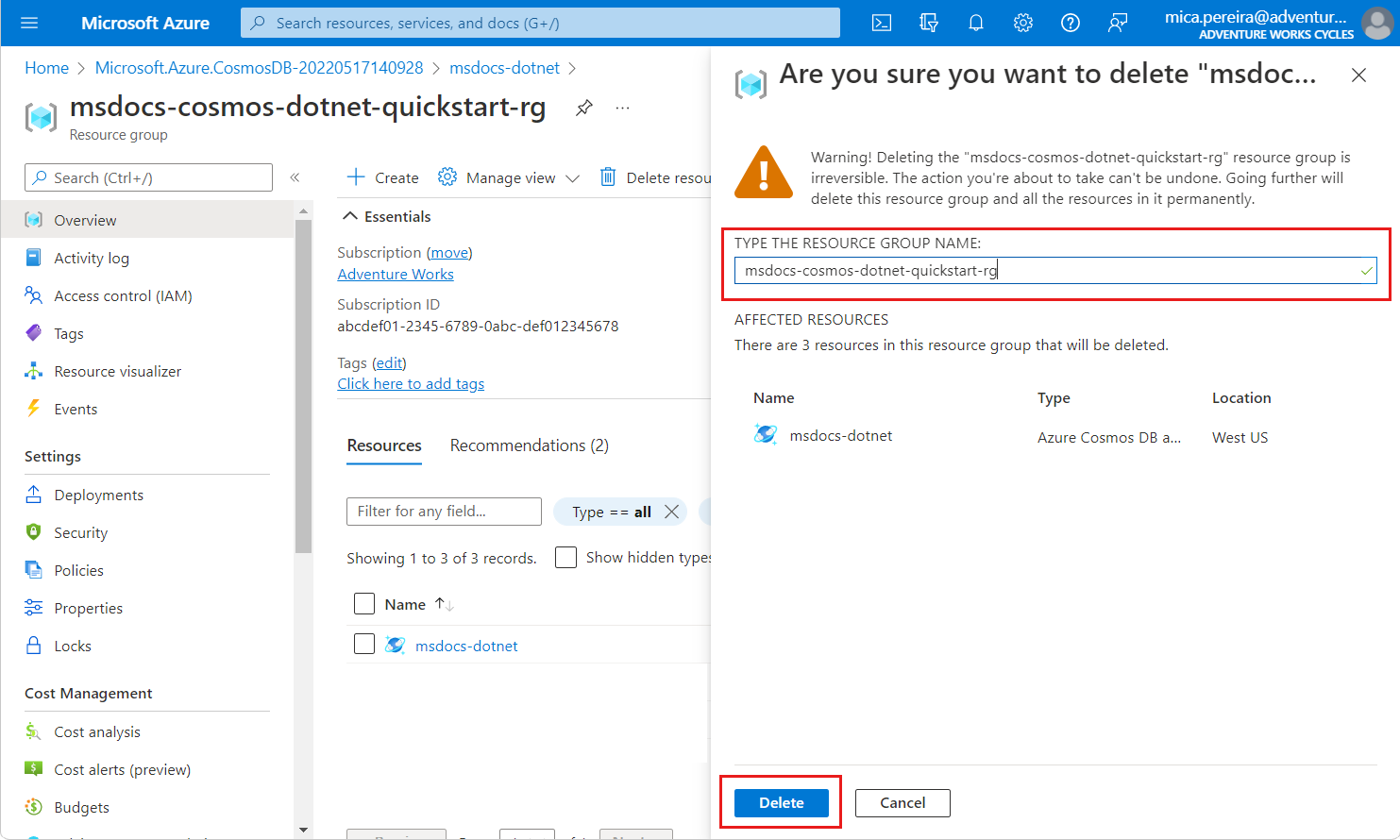Focus the sidebar Search (Ctrl+/) box

[x=148, y=177]
